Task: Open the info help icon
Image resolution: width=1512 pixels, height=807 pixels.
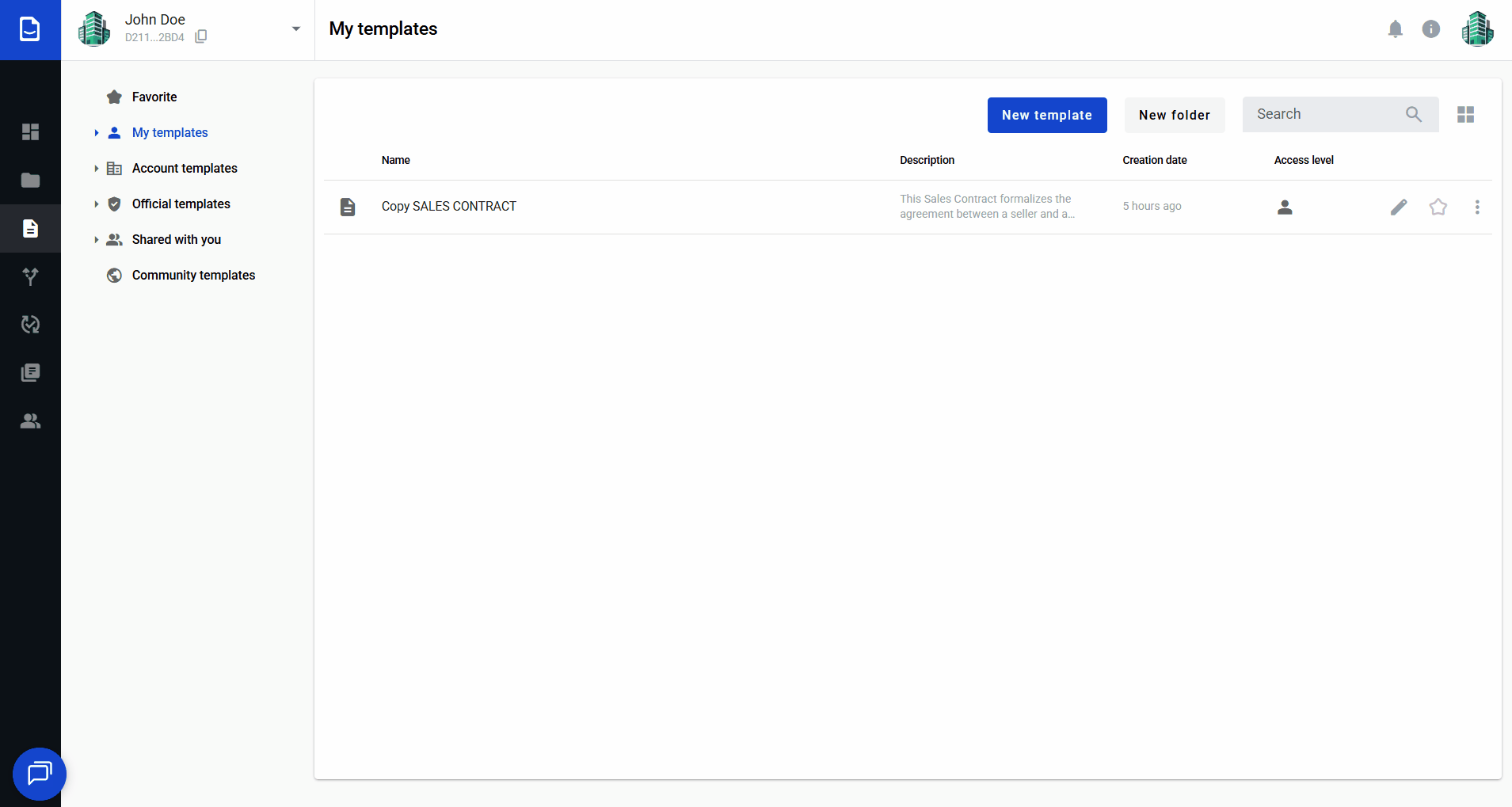Action: click(x=1430, y=29)
